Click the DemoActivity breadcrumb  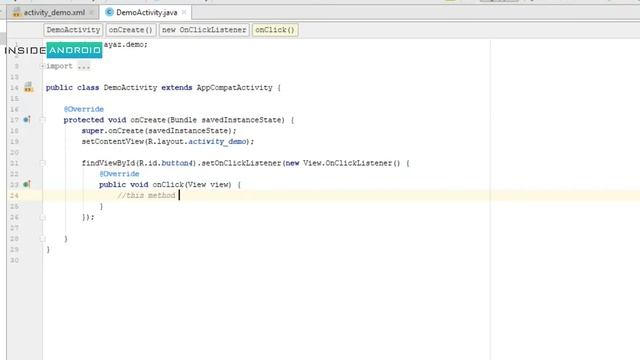(73, 30)
